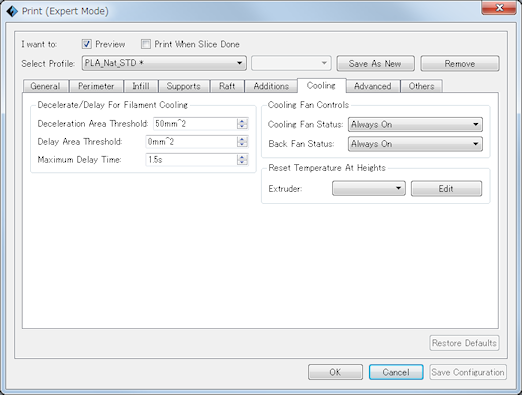Click the Edit button for extruder temperature

[446, 189]
